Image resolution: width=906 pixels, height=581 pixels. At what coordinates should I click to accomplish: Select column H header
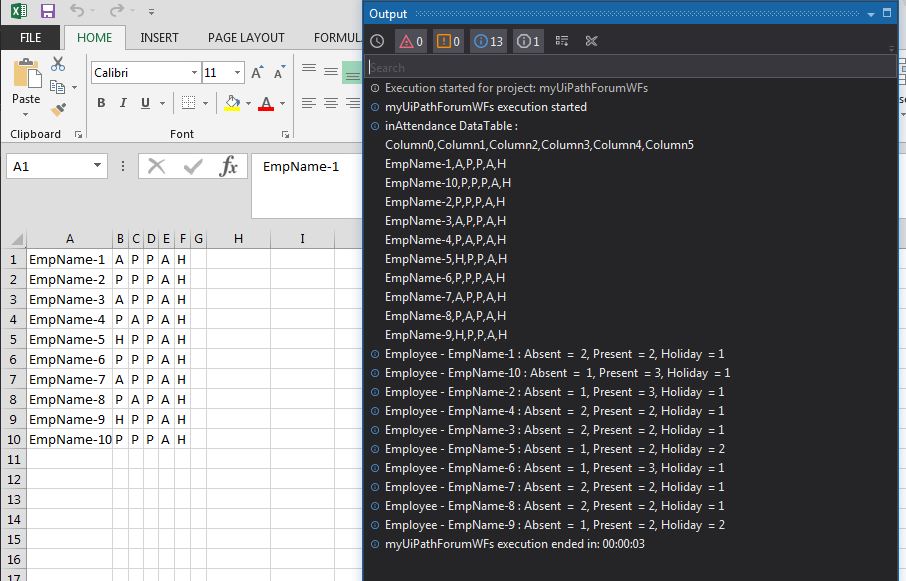tap(238, 239)
